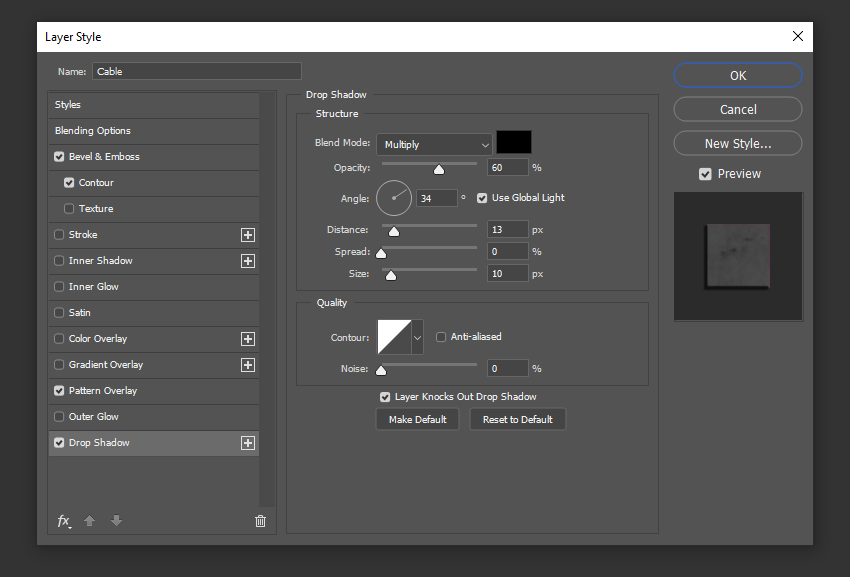Screen dimensions: 850x577
Task: Click the style preview thumbnail
Action: [738, 256]
